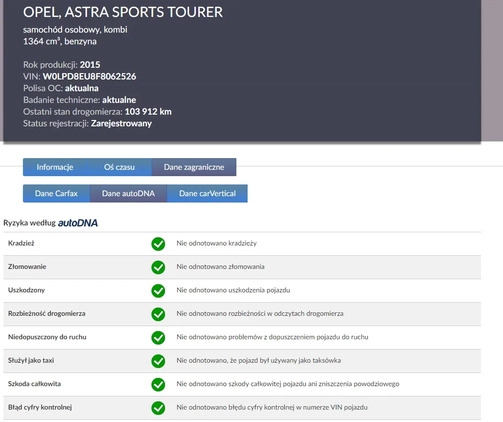
Task: Click the check icon for Rozbieżność drogomierza
Action: pyautogui.click(x=158, y=314)
